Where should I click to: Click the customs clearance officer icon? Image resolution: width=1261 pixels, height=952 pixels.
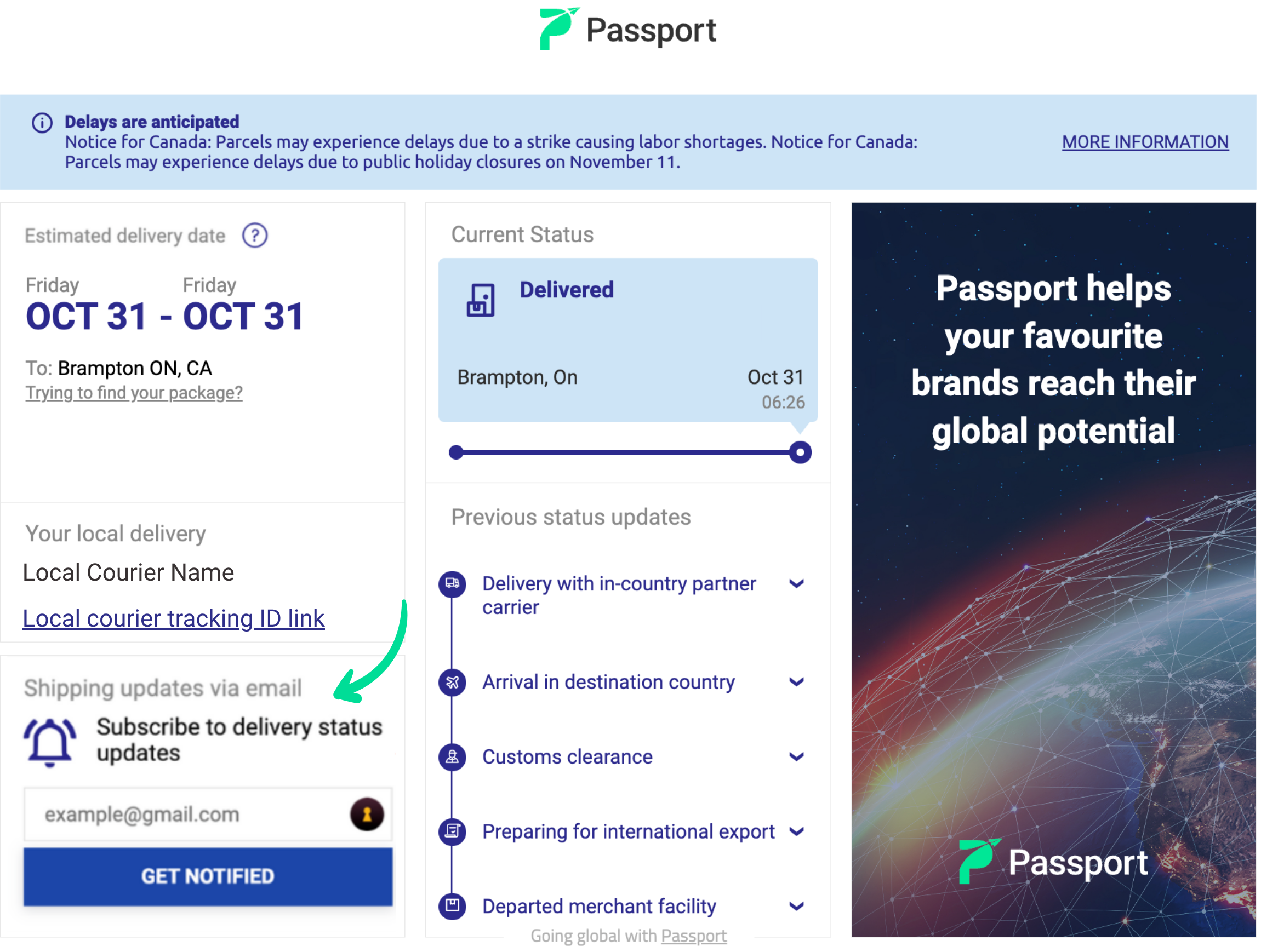(x=452, y=756)
